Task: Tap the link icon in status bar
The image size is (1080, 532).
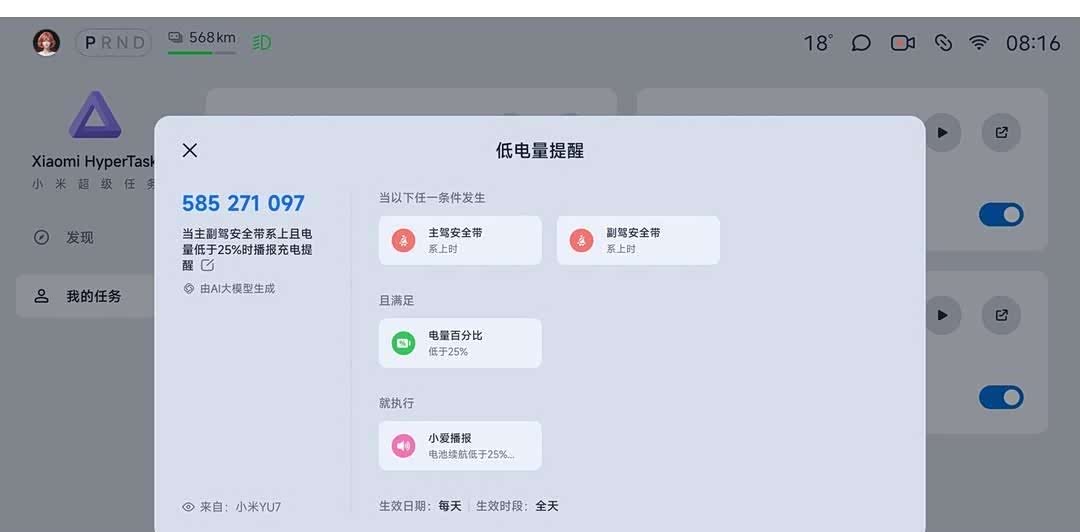Action: [x=943, y=43]
